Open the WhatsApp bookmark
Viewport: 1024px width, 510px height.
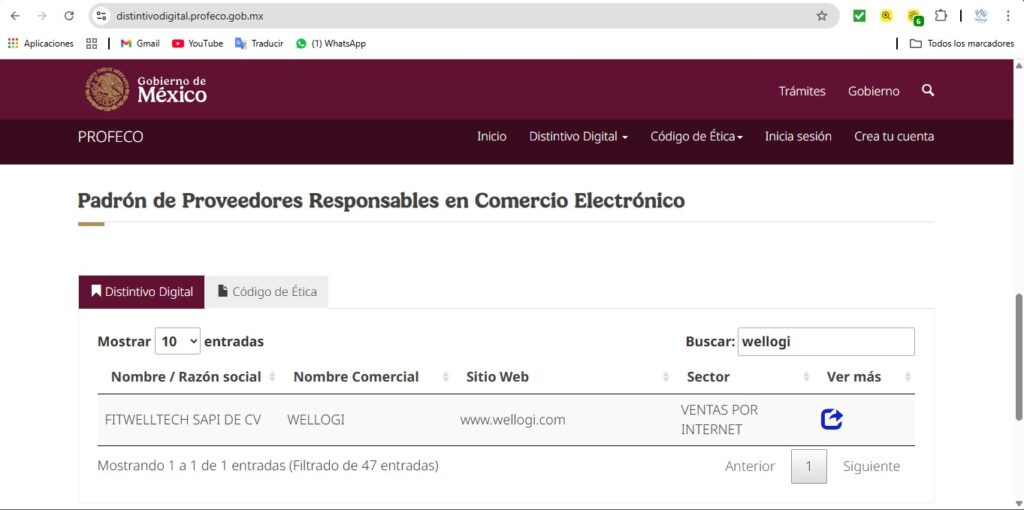click(331, 43)
